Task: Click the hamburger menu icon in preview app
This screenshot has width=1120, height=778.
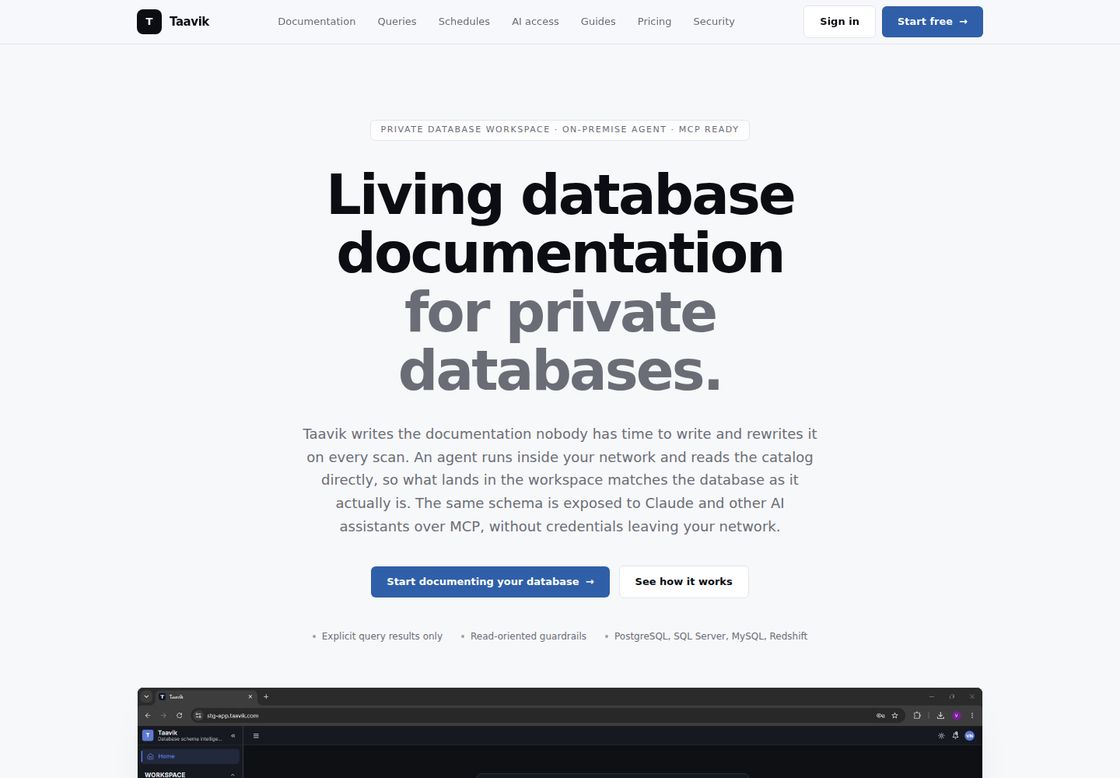Action: pyautogui.click(x=256, y=735)
